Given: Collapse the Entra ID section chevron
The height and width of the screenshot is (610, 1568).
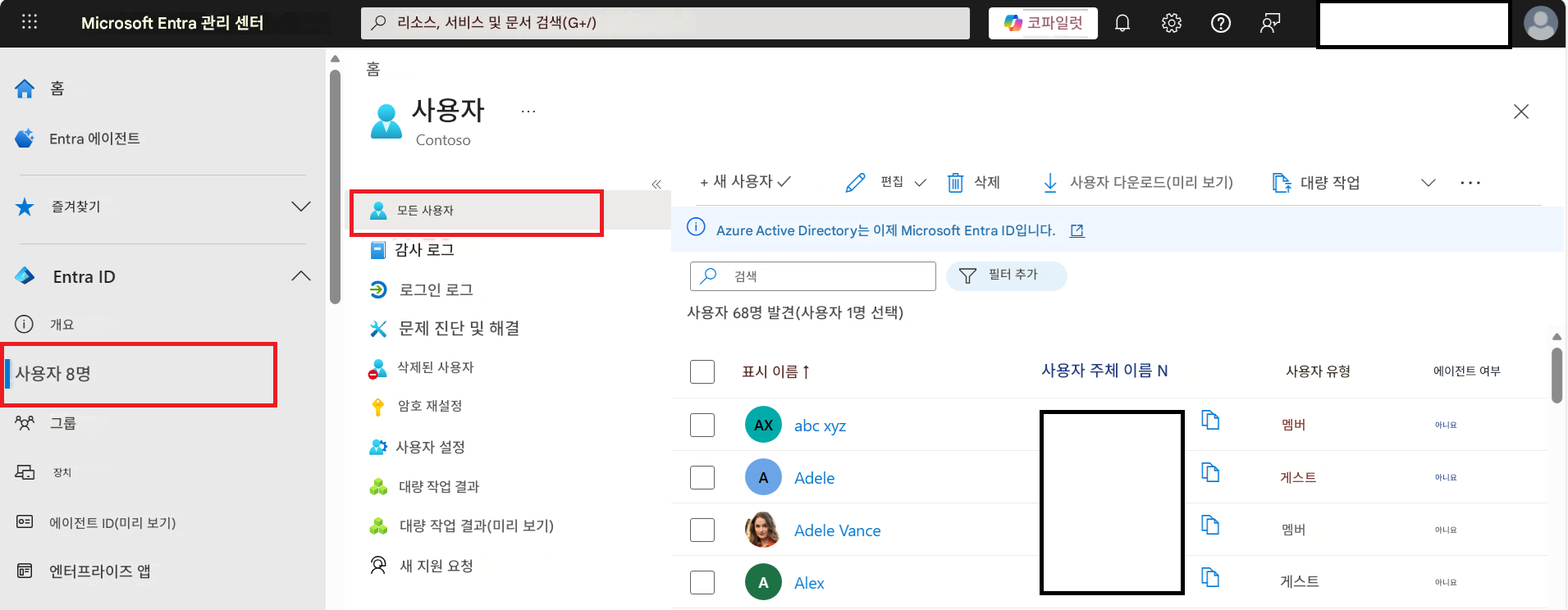Looking at the screenshot, I should coord(301,276).
